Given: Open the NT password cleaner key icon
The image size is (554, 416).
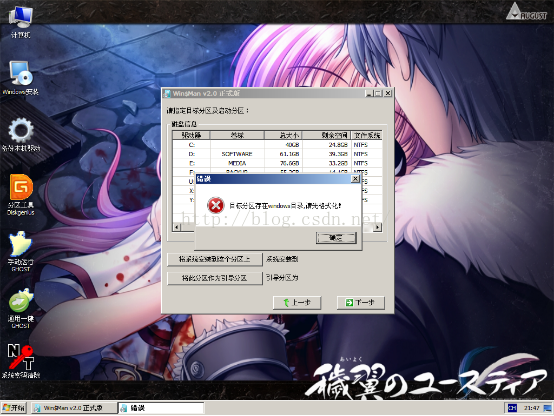Looking at the screenshot, I should click(x=21, y=361).
